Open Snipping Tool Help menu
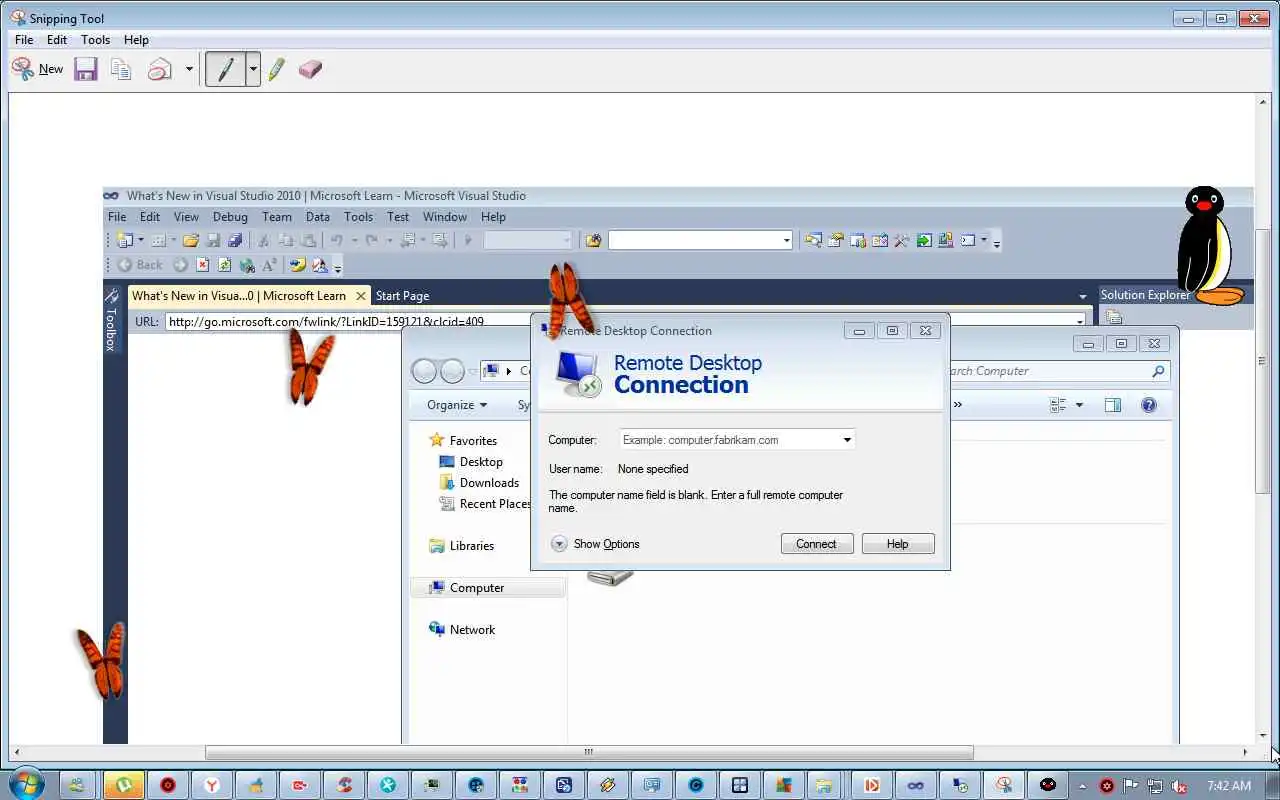Viewport: 1280px width, 800px height. pyautogui.click(x=136, y=40)
